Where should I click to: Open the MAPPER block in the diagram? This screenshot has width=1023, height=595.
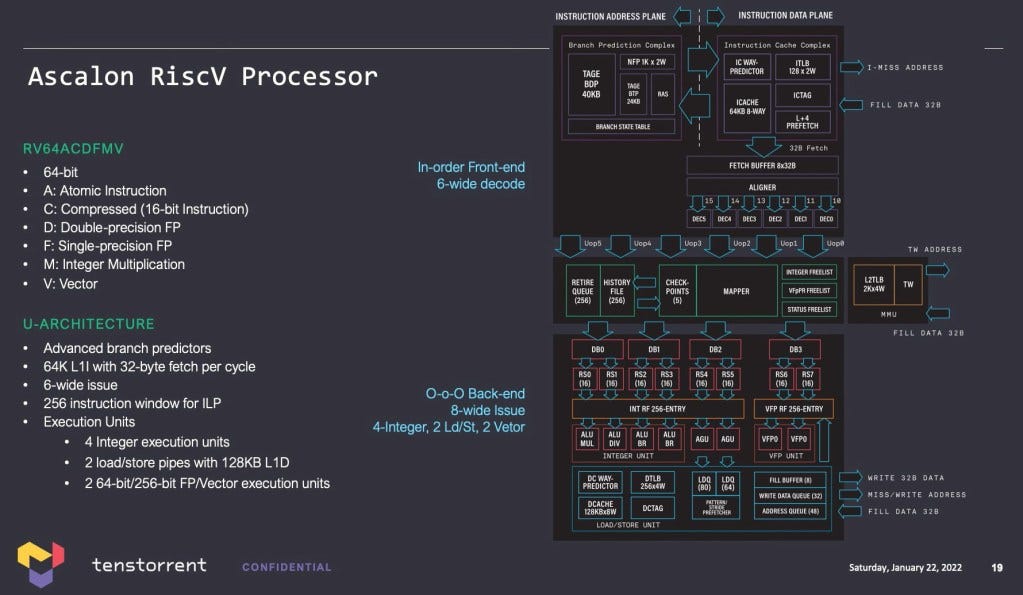pyautogui.click(x=737, y=290)
